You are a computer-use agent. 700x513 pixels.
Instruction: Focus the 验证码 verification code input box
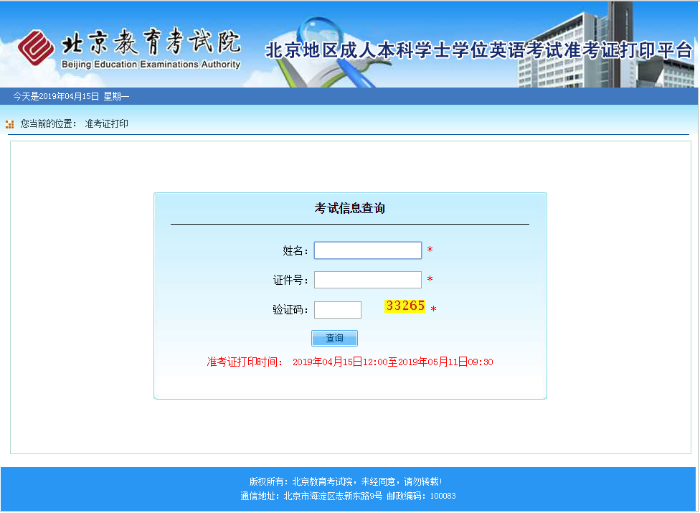(337, 310)
